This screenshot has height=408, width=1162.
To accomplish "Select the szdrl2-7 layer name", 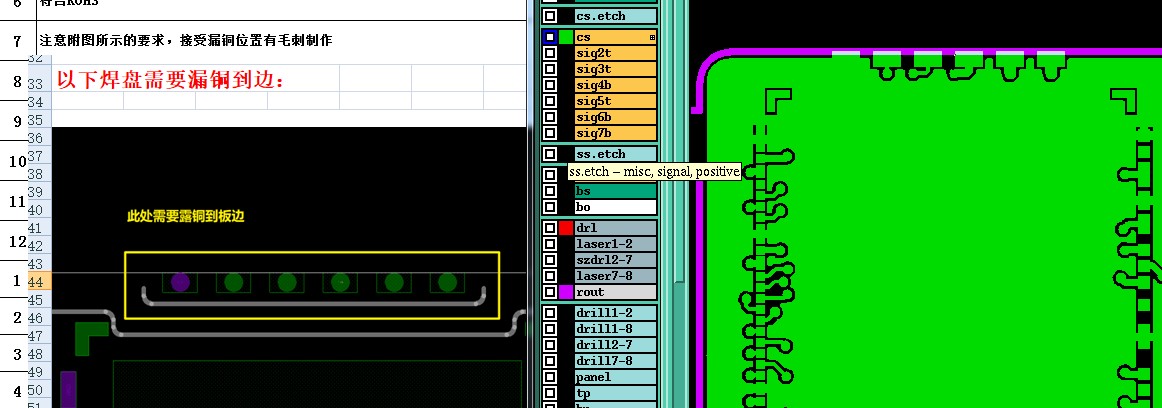I will (x=616, y=260).
